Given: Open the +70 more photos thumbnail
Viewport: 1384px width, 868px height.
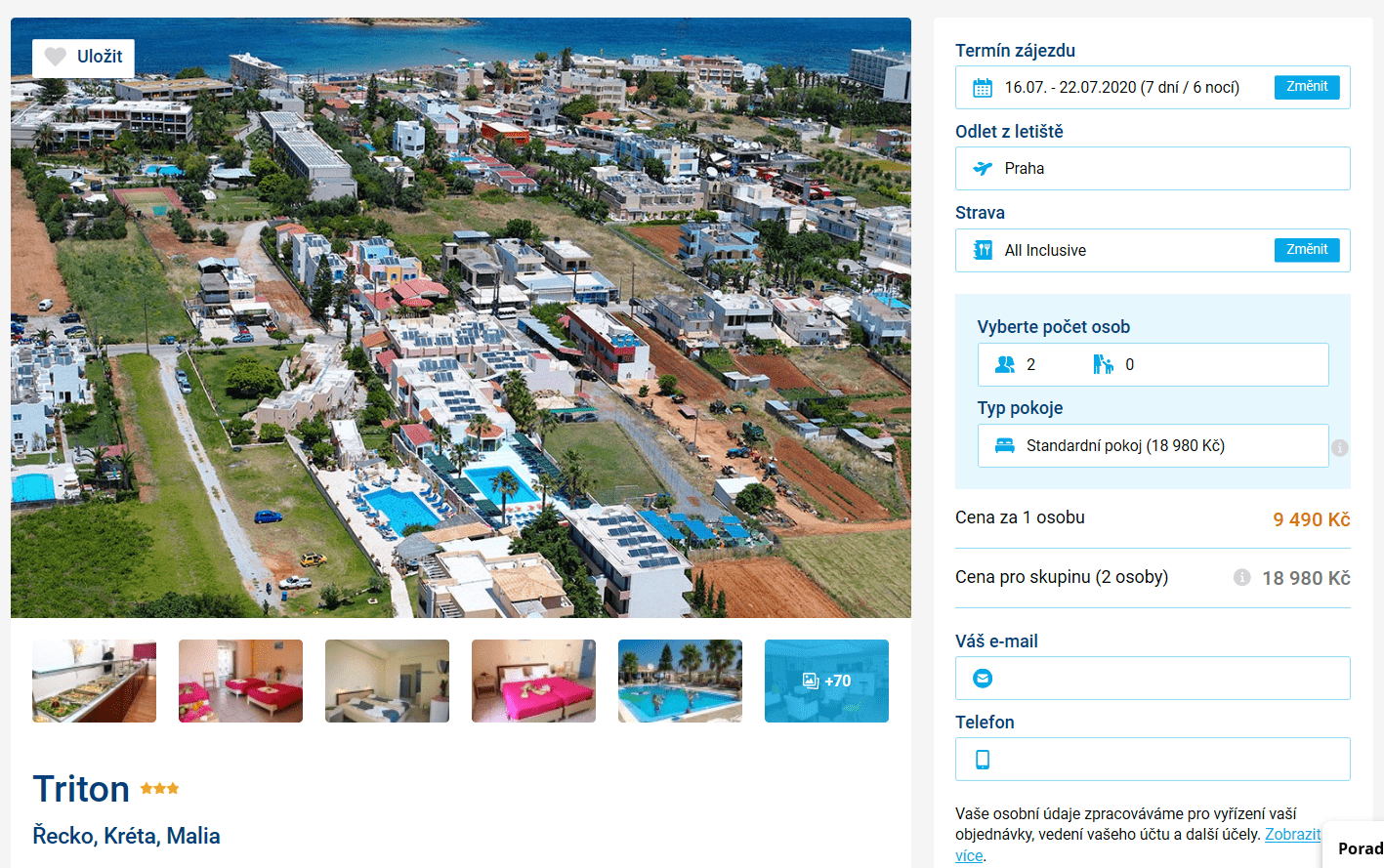Looking at the screenshot, I should [x=826, y=681].
